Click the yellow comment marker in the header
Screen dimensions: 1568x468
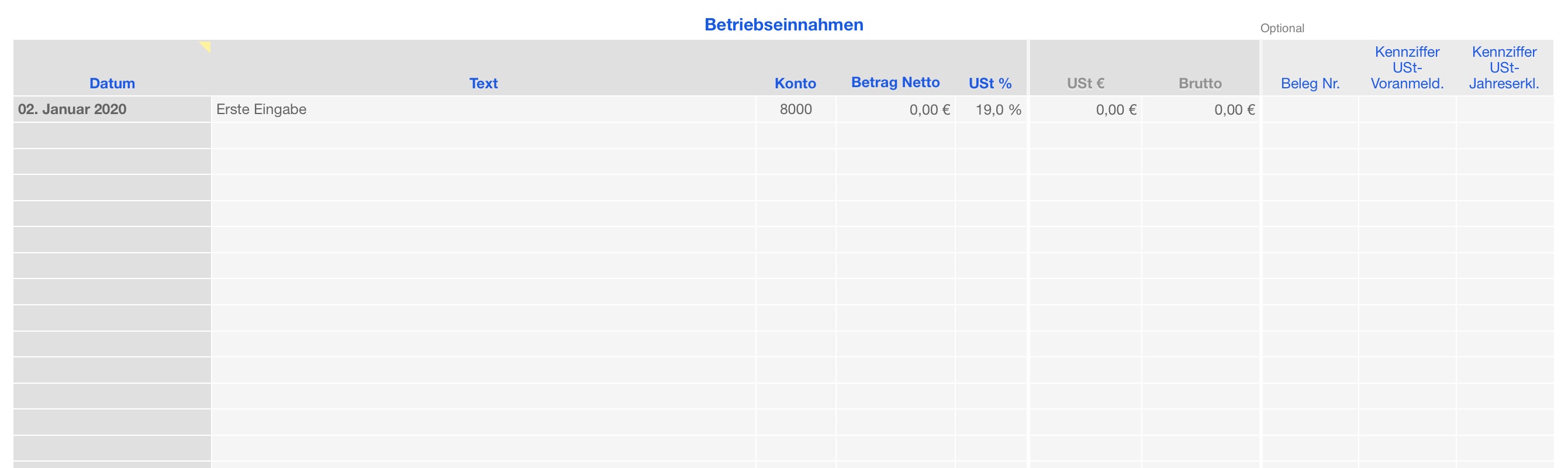point(206,46)
